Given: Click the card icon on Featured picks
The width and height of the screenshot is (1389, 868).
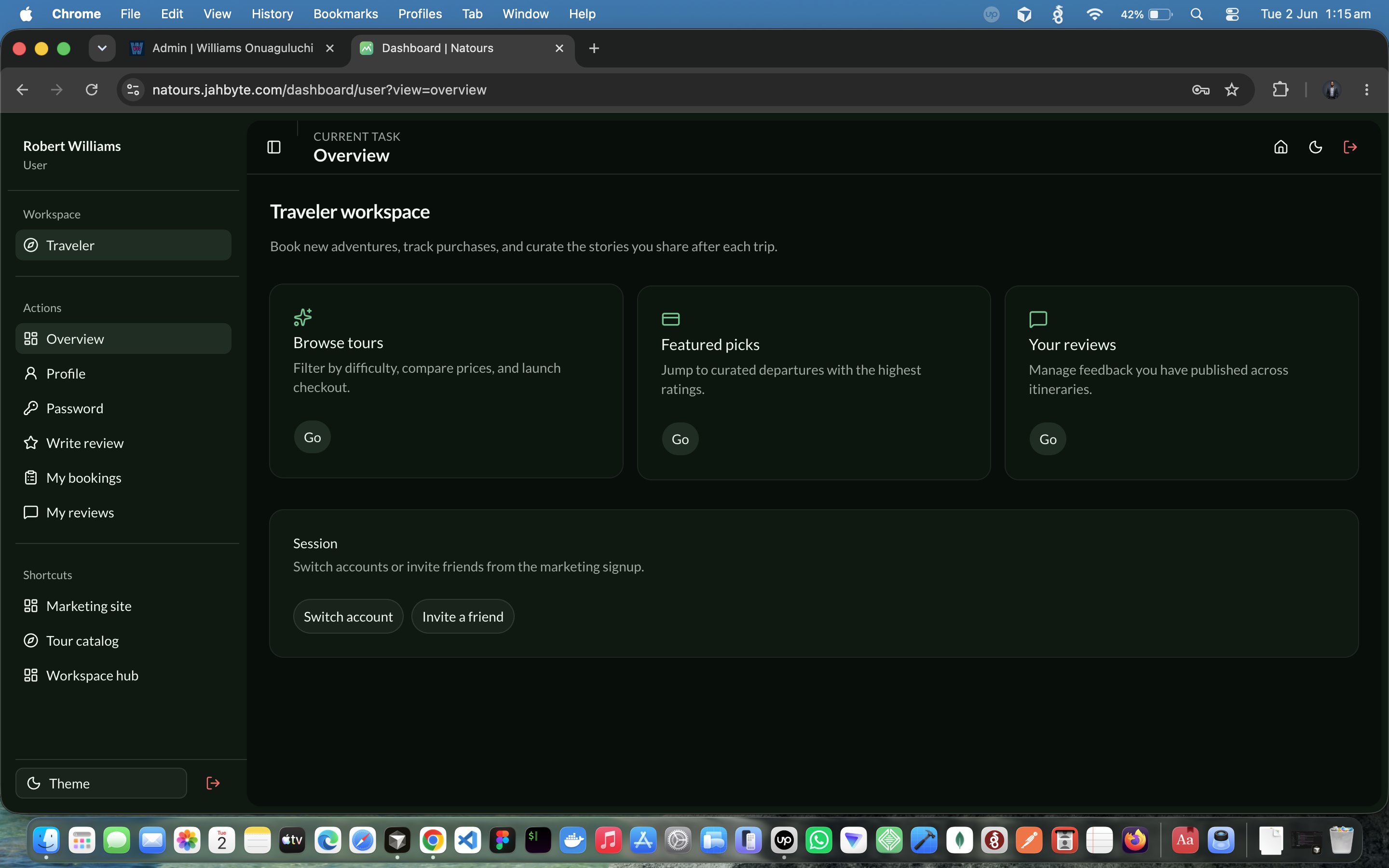Looking at the screenshot, I should tap(670, 319).
